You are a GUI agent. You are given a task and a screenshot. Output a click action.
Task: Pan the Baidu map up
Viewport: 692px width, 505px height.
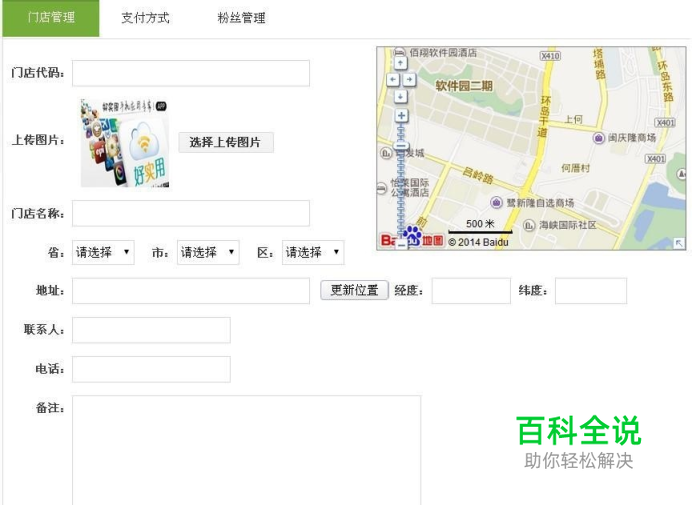click(x=400, y=63)
